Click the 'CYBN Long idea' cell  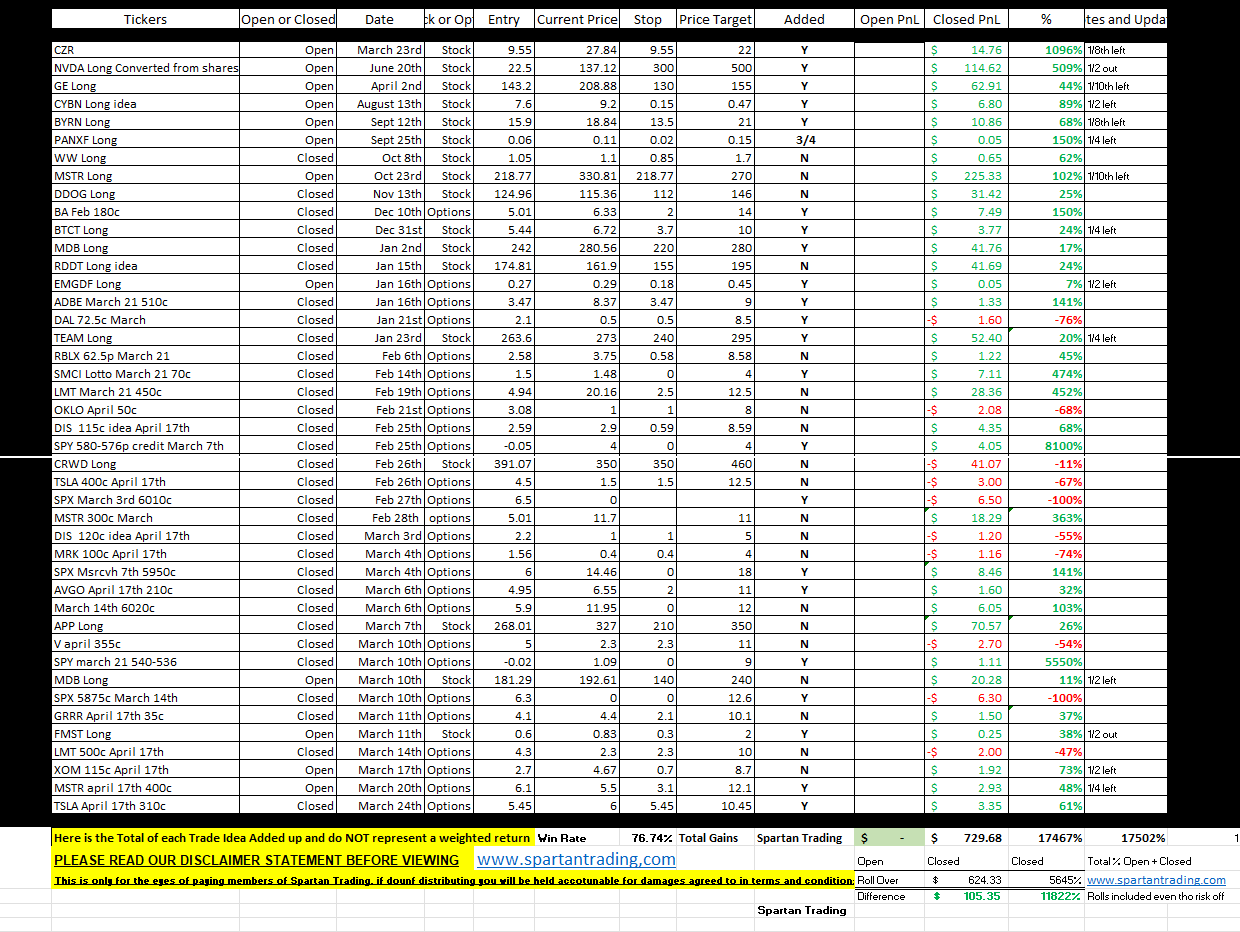pyautogui.click(x=146, y=104)
